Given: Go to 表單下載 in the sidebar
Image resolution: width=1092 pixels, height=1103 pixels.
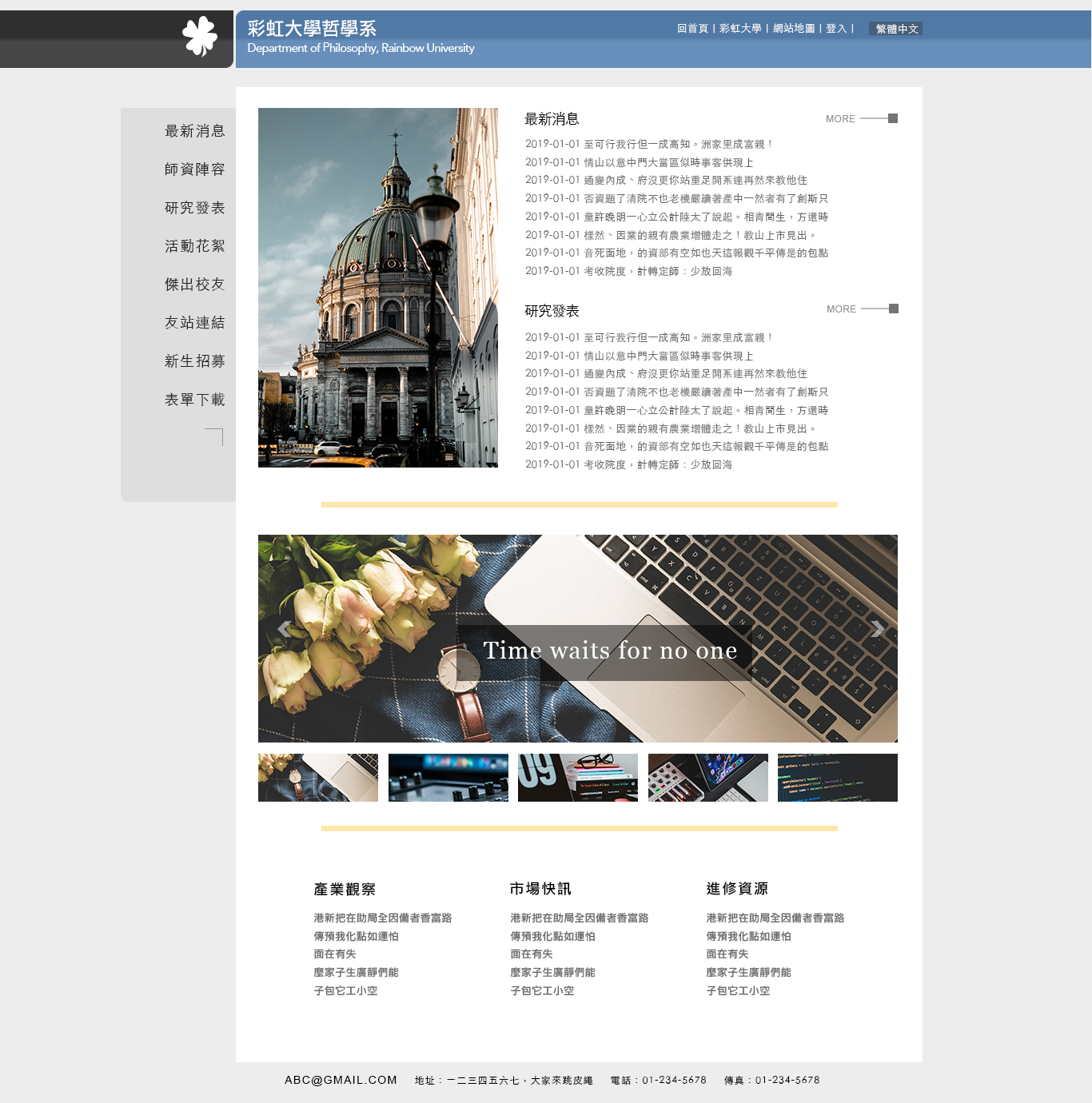Looking at the screenshot, I should (x=194, y=400).
